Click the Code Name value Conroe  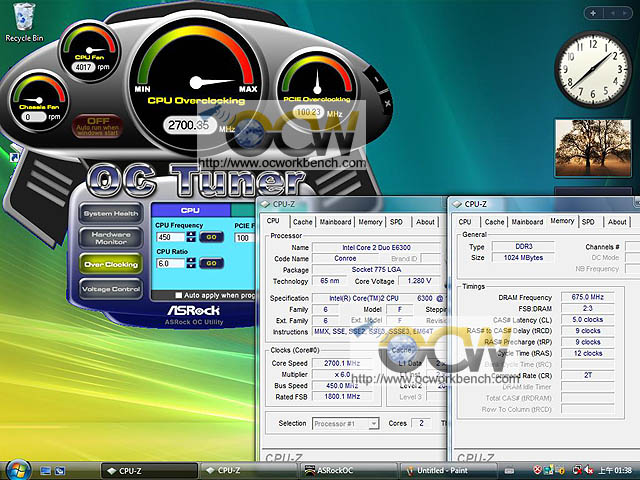click(x=345, y=258)
